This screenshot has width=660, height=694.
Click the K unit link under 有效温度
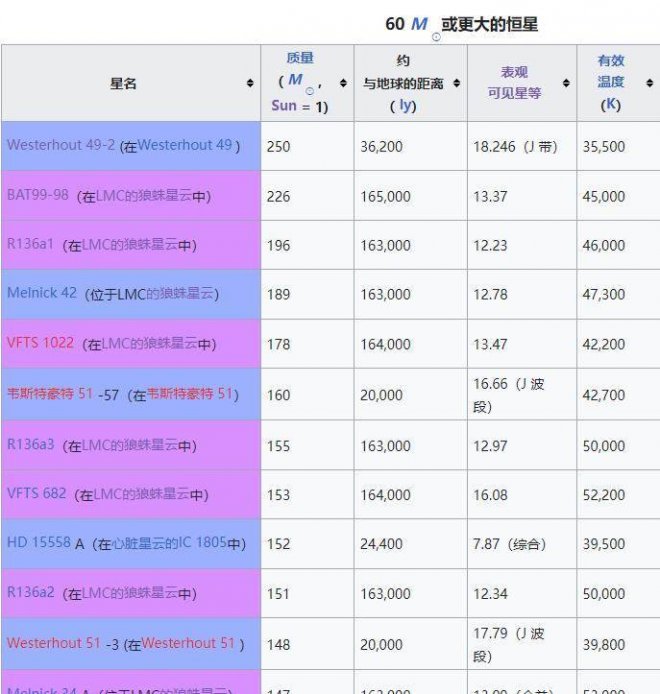tap(611, 104)
